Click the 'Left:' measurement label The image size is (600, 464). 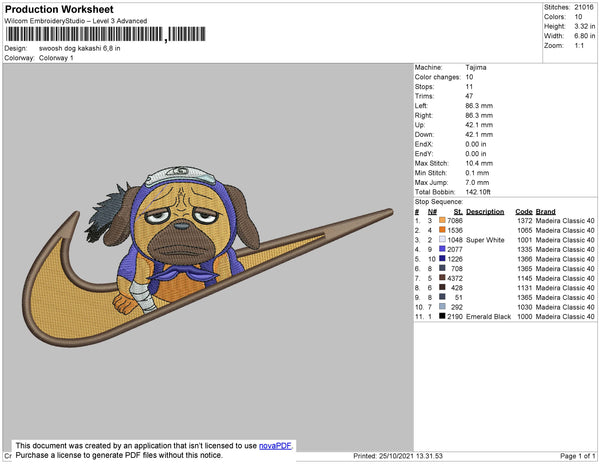421,106
